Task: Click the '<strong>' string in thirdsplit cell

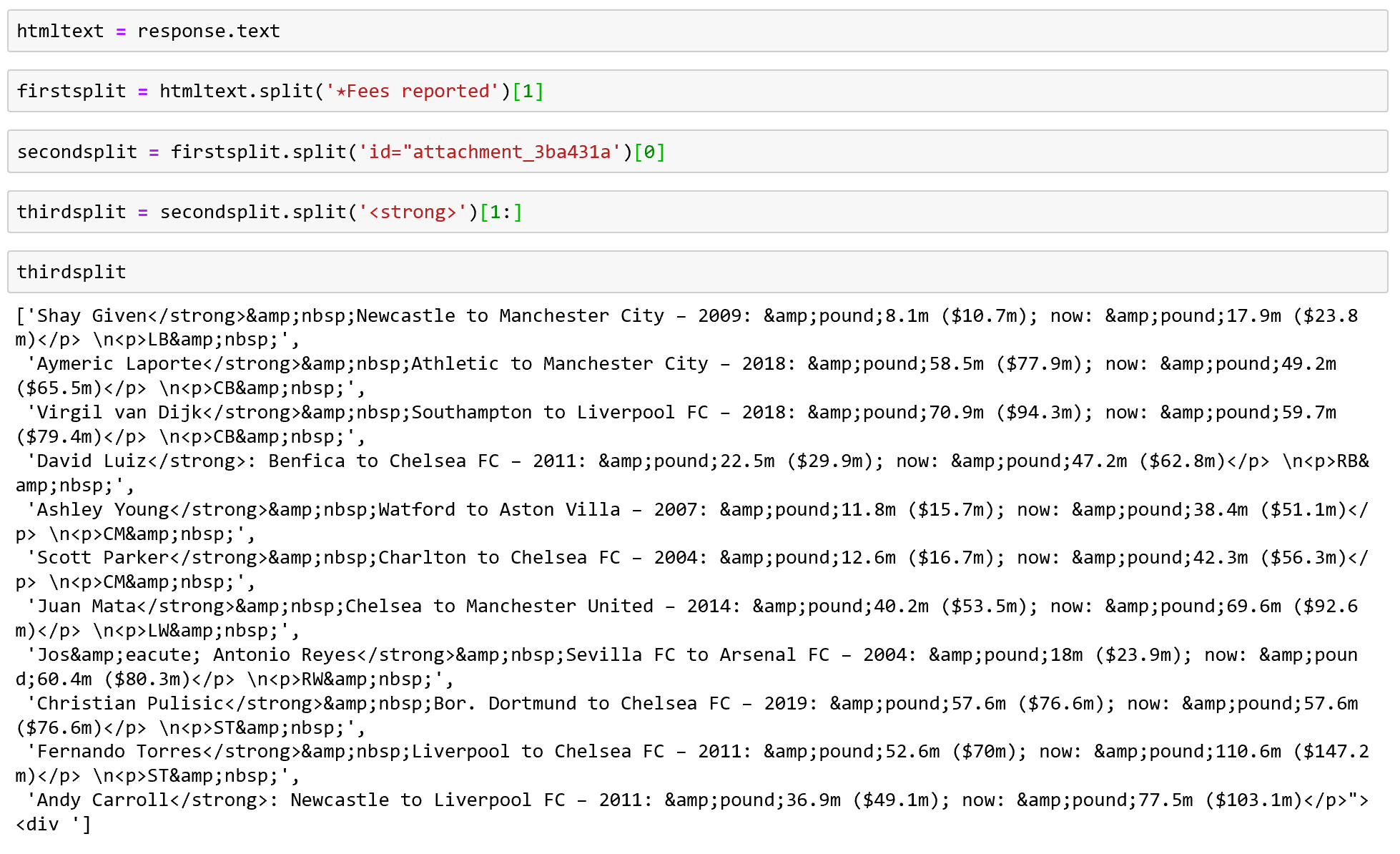Action: click(412, 212)
